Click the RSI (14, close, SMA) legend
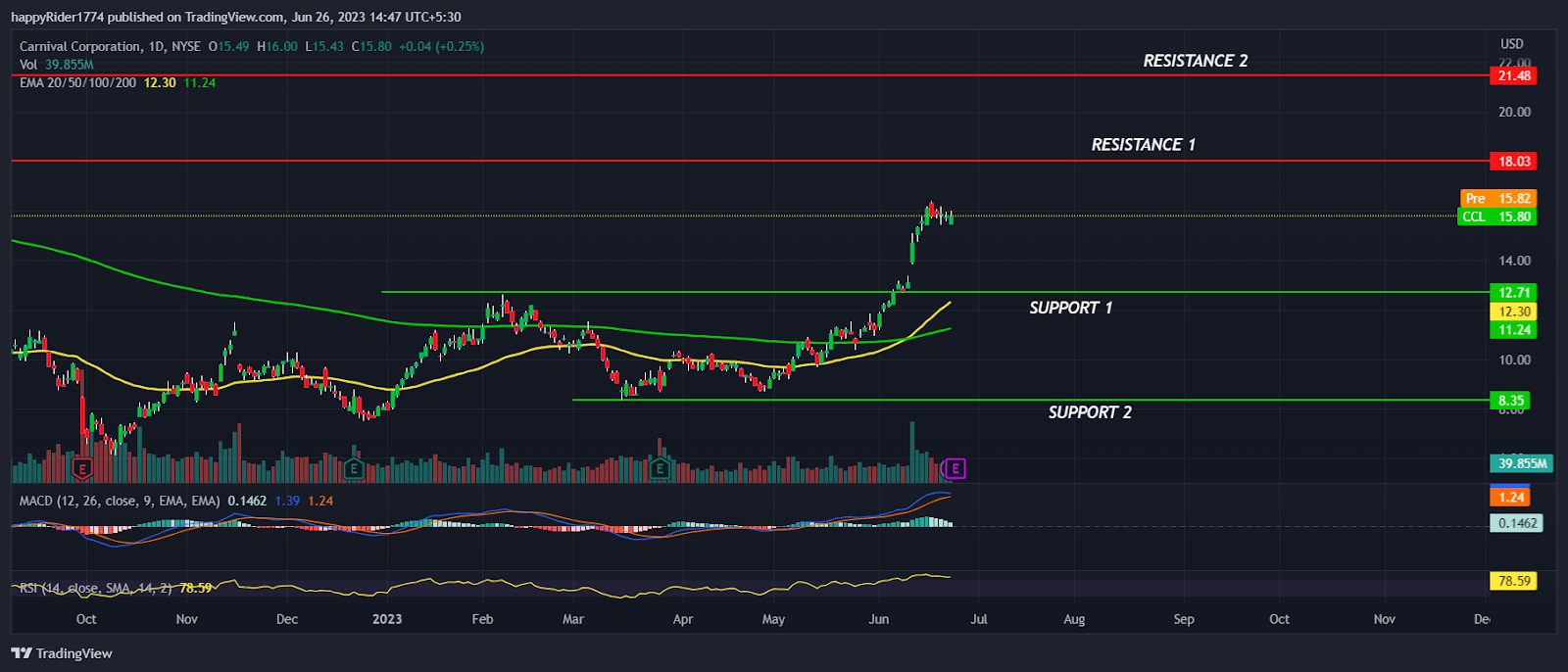Screen dimensions: 1568x672 point(96,588)
